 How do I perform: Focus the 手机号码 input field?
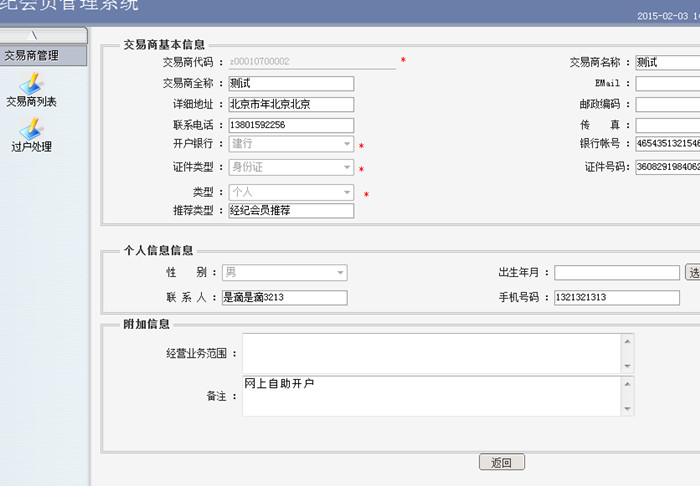click(x=615, y=298)
